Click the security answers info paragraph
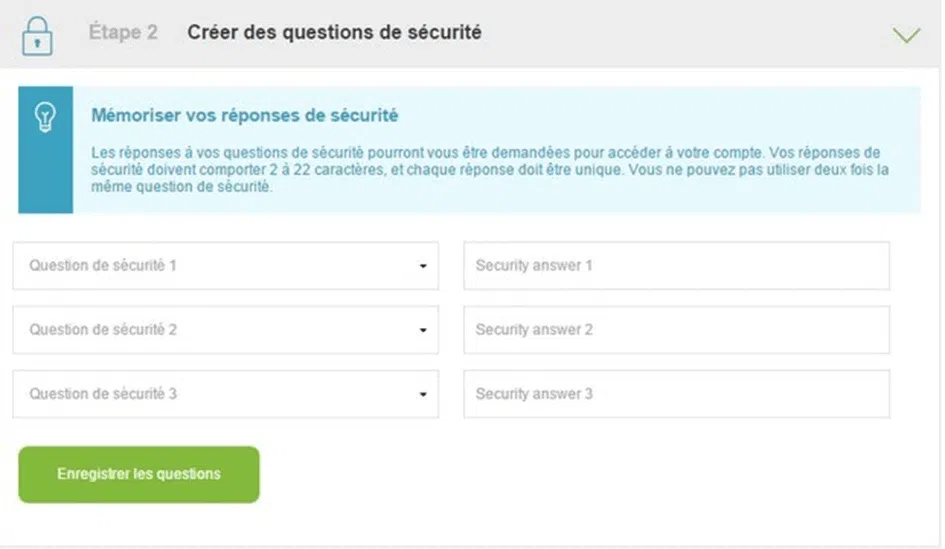This screenshot has width=945, height=549. point(489,169)
